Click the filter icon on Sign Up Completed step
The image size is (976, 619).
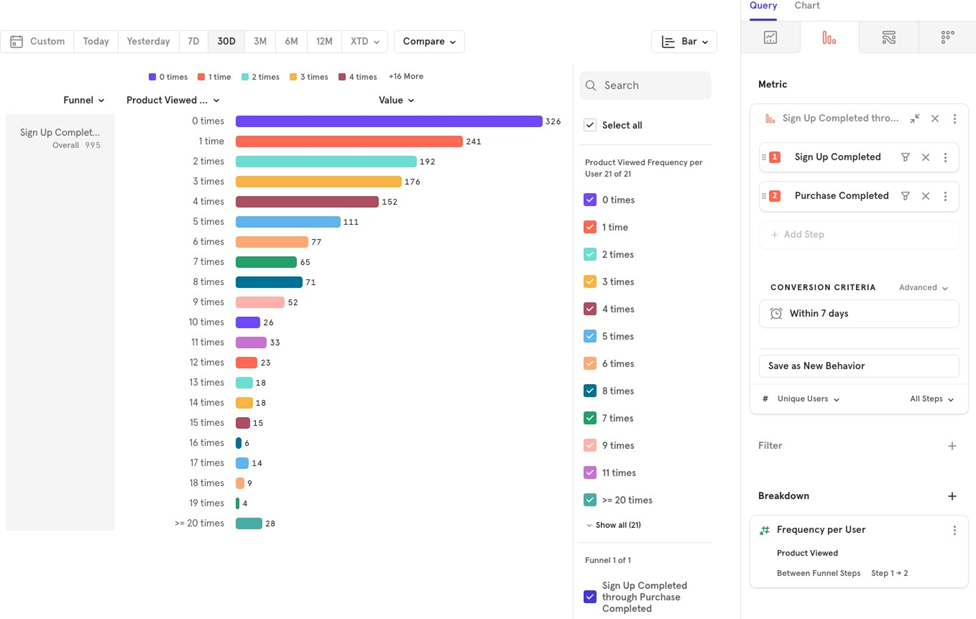pyautogui.click(x=905, y=158)
